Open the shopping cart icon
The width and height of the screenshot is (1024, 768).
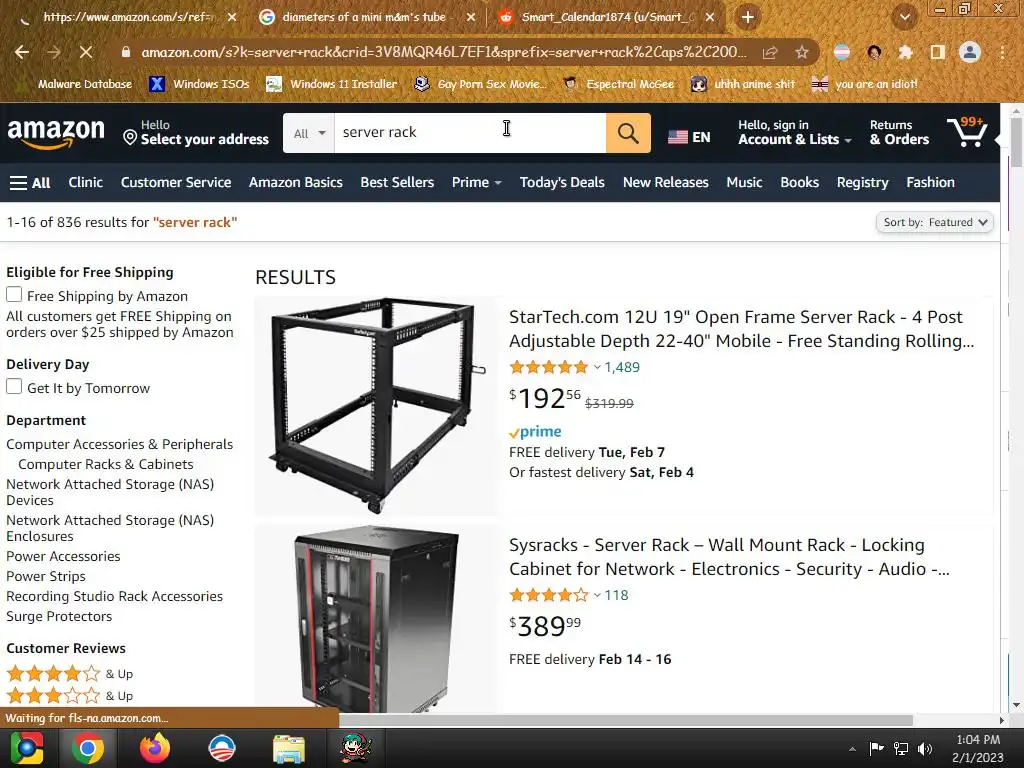[967, 132]
